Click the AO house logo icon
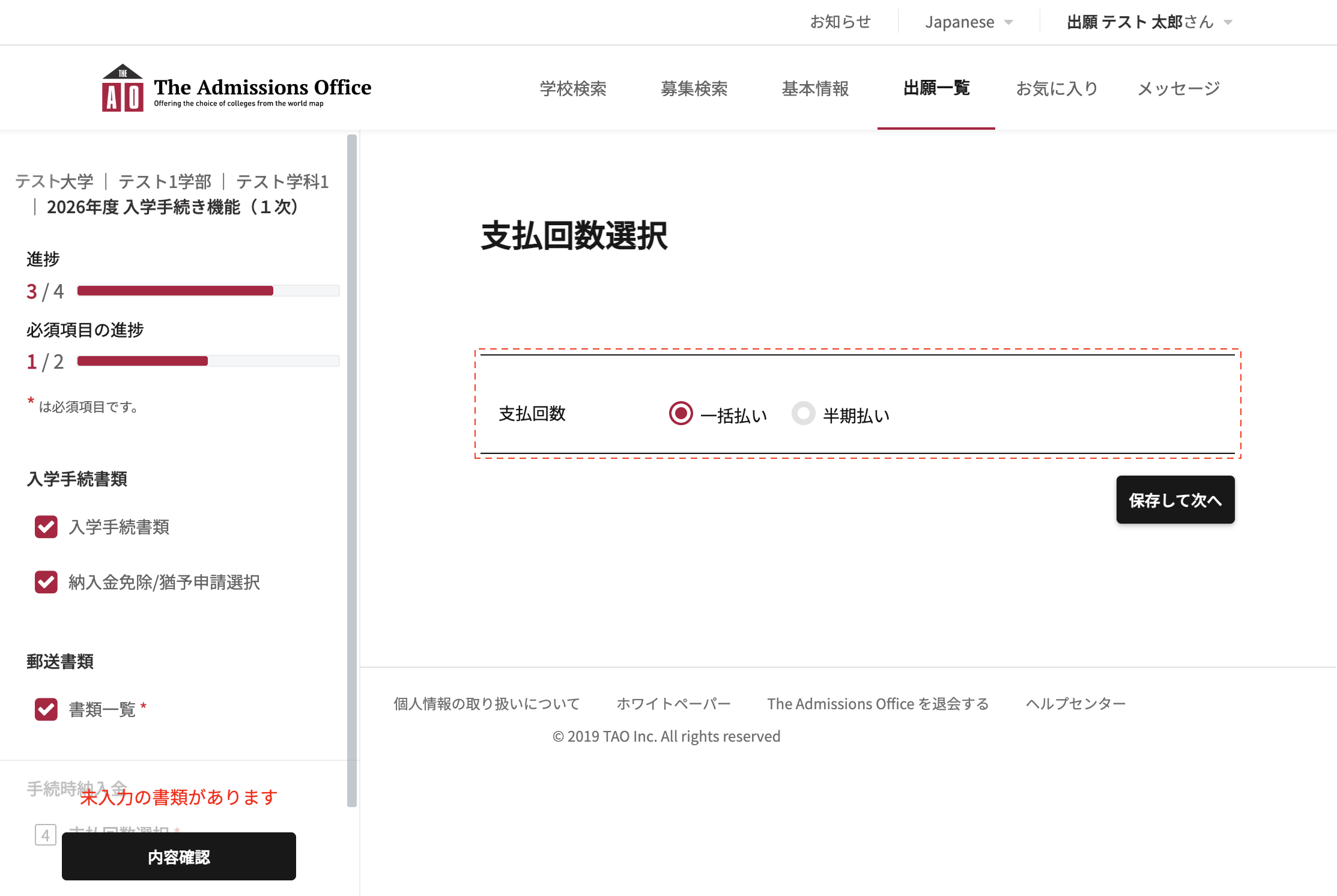1337x896 pixels. (123, 88)
